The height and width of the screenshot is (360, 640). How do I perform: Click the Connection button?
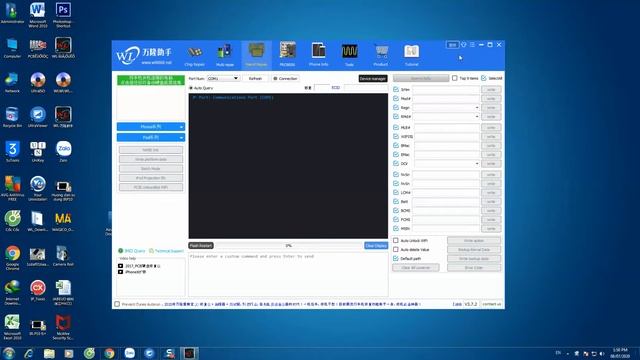[x=285, y=78]
